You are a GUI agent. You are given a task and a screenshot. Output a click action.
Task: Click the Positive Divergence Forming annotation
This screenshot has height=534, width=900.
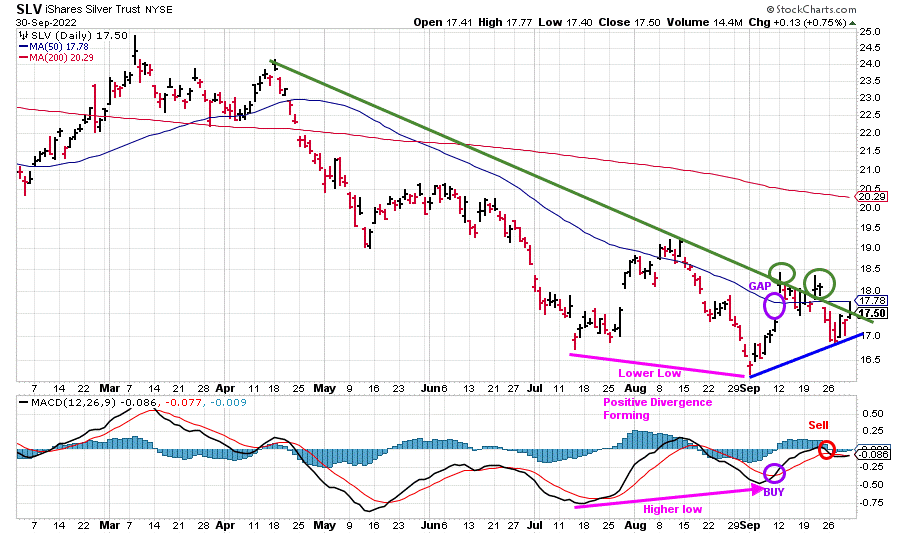point(657,408)
